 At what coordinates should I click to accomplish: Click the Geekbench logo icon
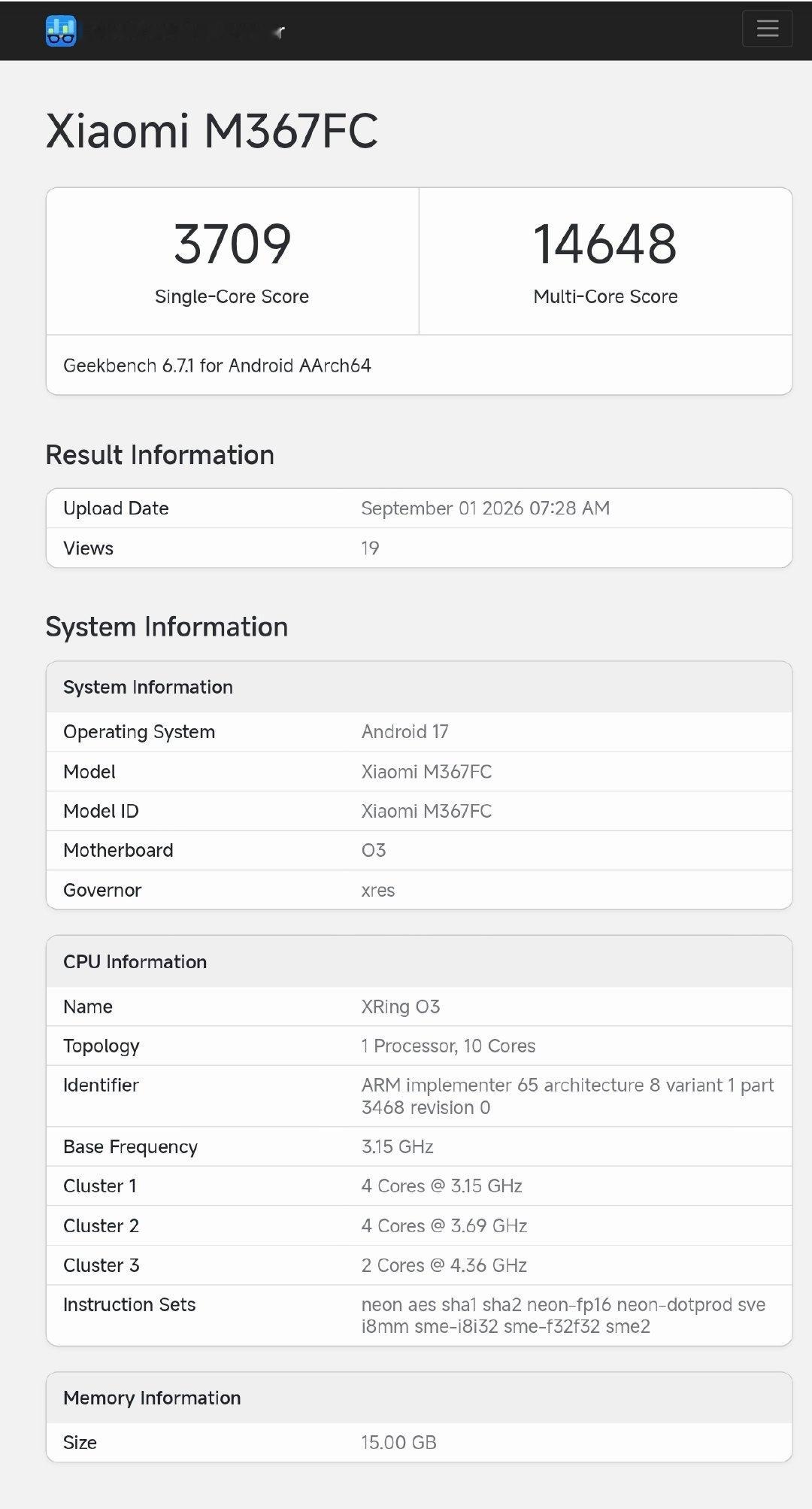[61, 31]
